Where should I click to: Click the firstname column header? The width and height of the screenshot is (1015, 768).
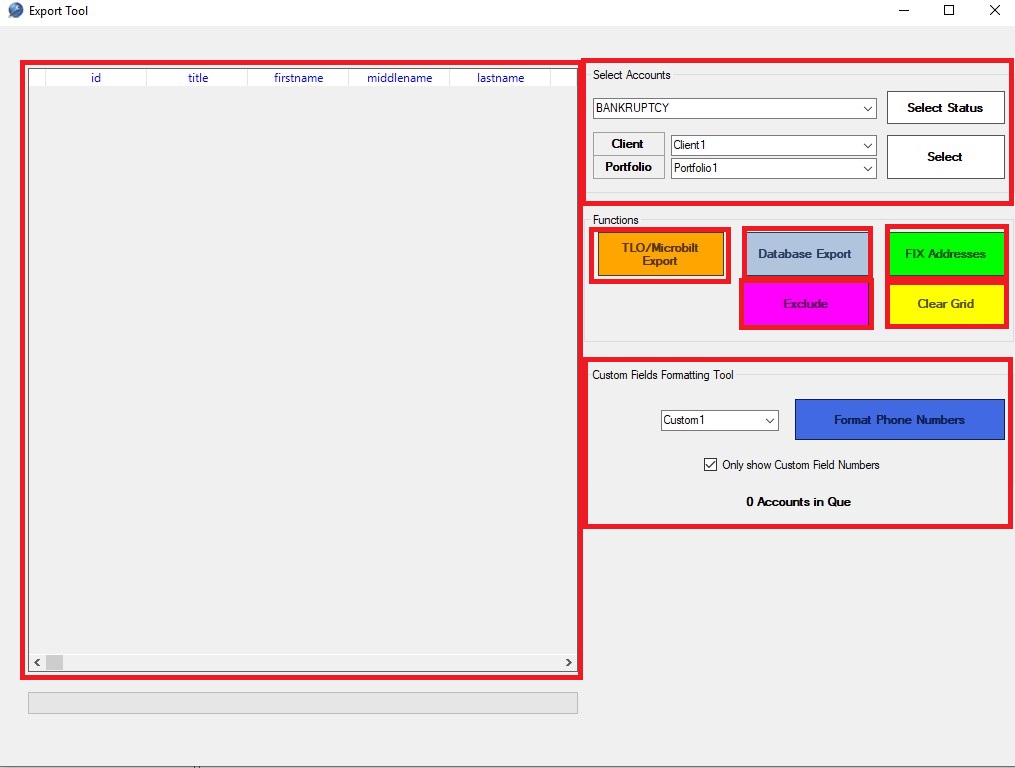(297, 77)
